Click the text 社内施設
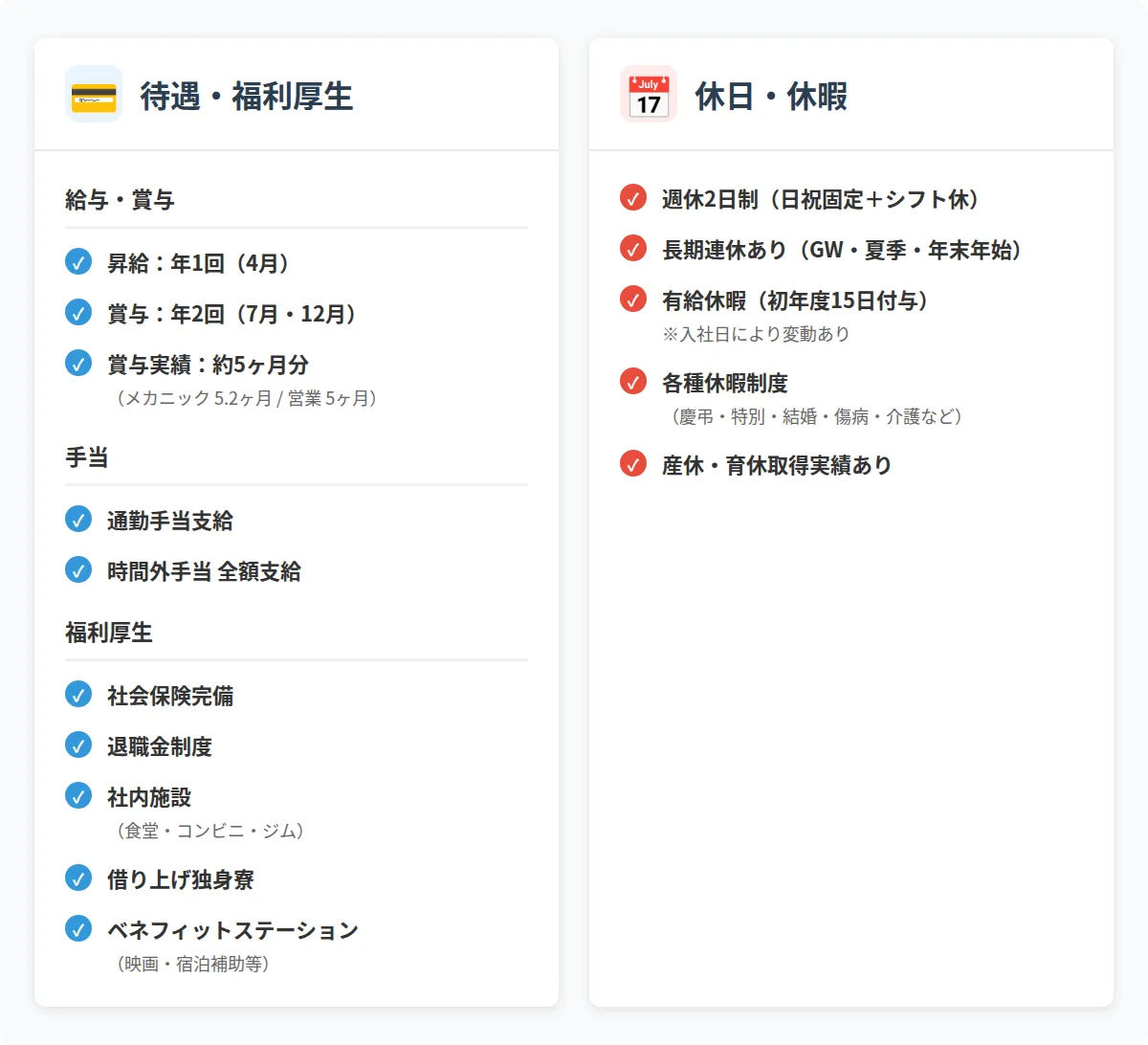The image size is (1148, 1045). pos(149,797)
